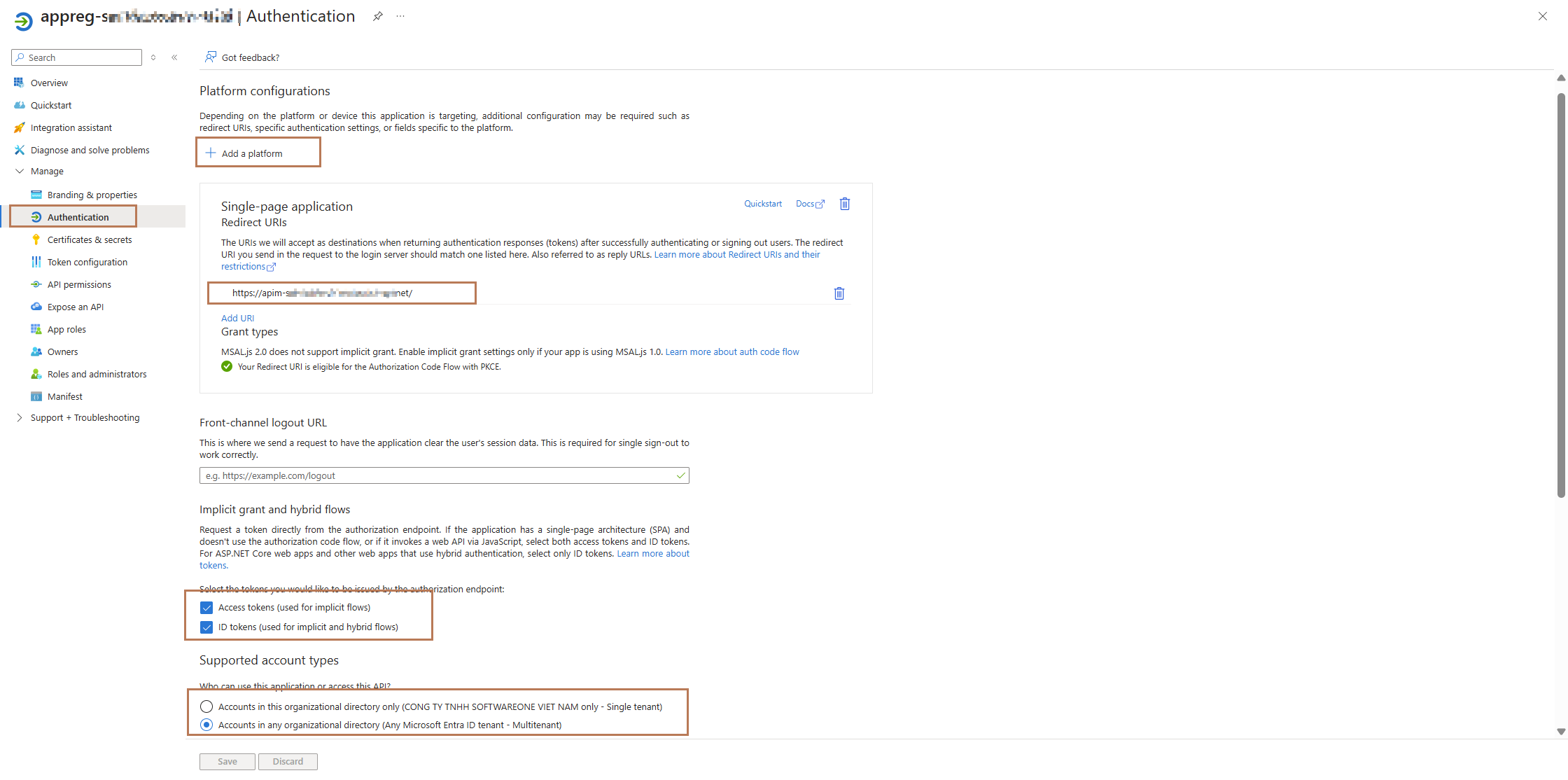The image size is (1568, 780).
Task: Click the plus icon for Add a platform
Action: (211, 153)
